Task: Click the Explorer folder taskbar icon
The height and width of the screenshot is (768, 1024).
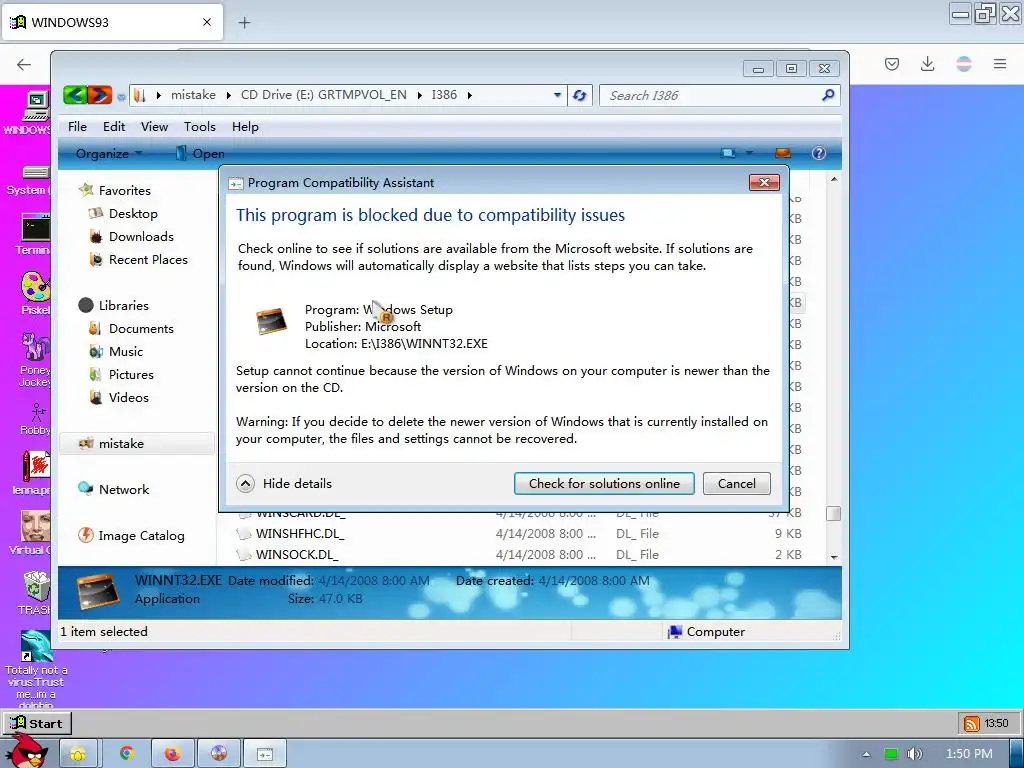Action: 78,754
